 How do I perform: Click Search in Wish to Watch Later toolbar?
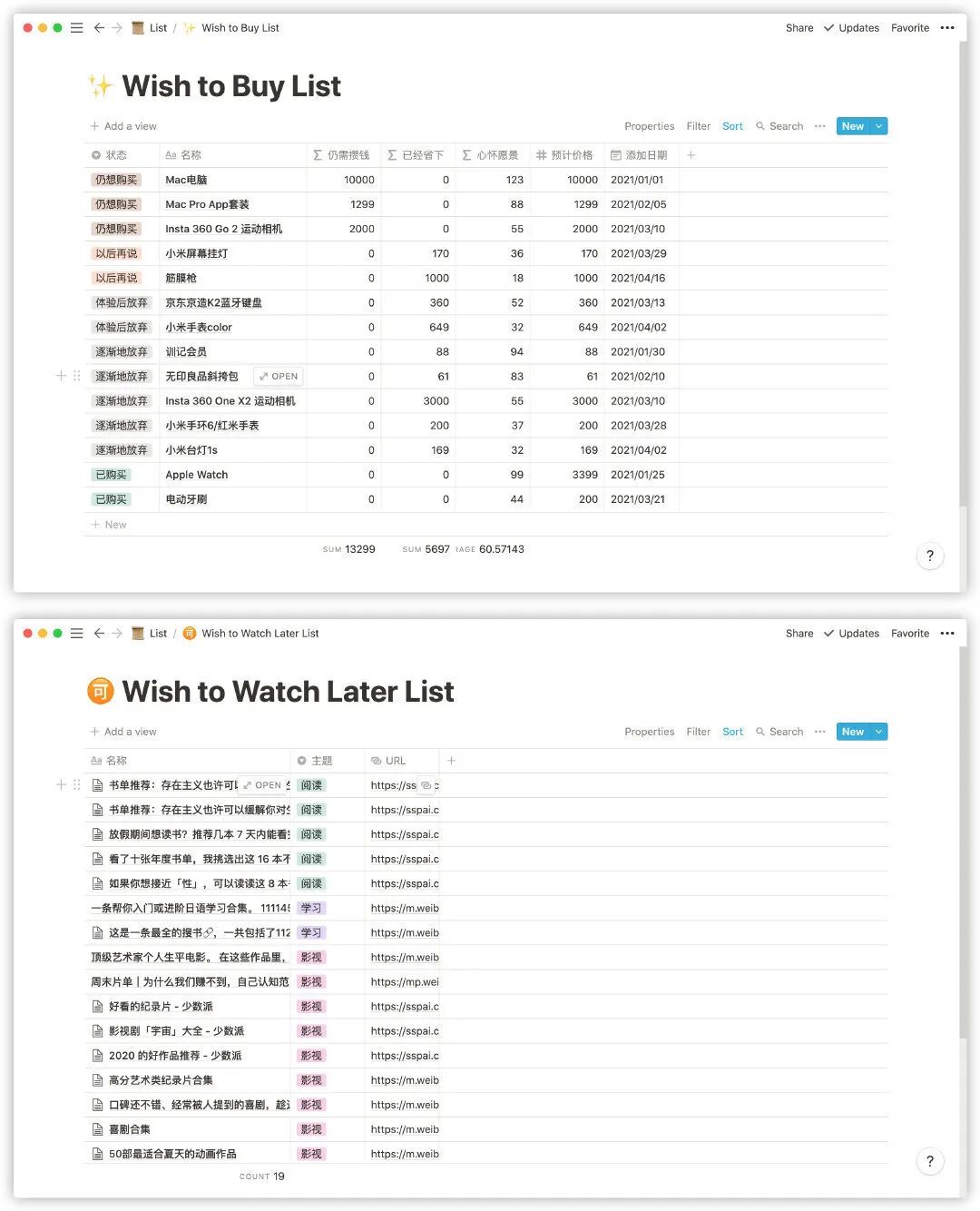click(779, 732)
